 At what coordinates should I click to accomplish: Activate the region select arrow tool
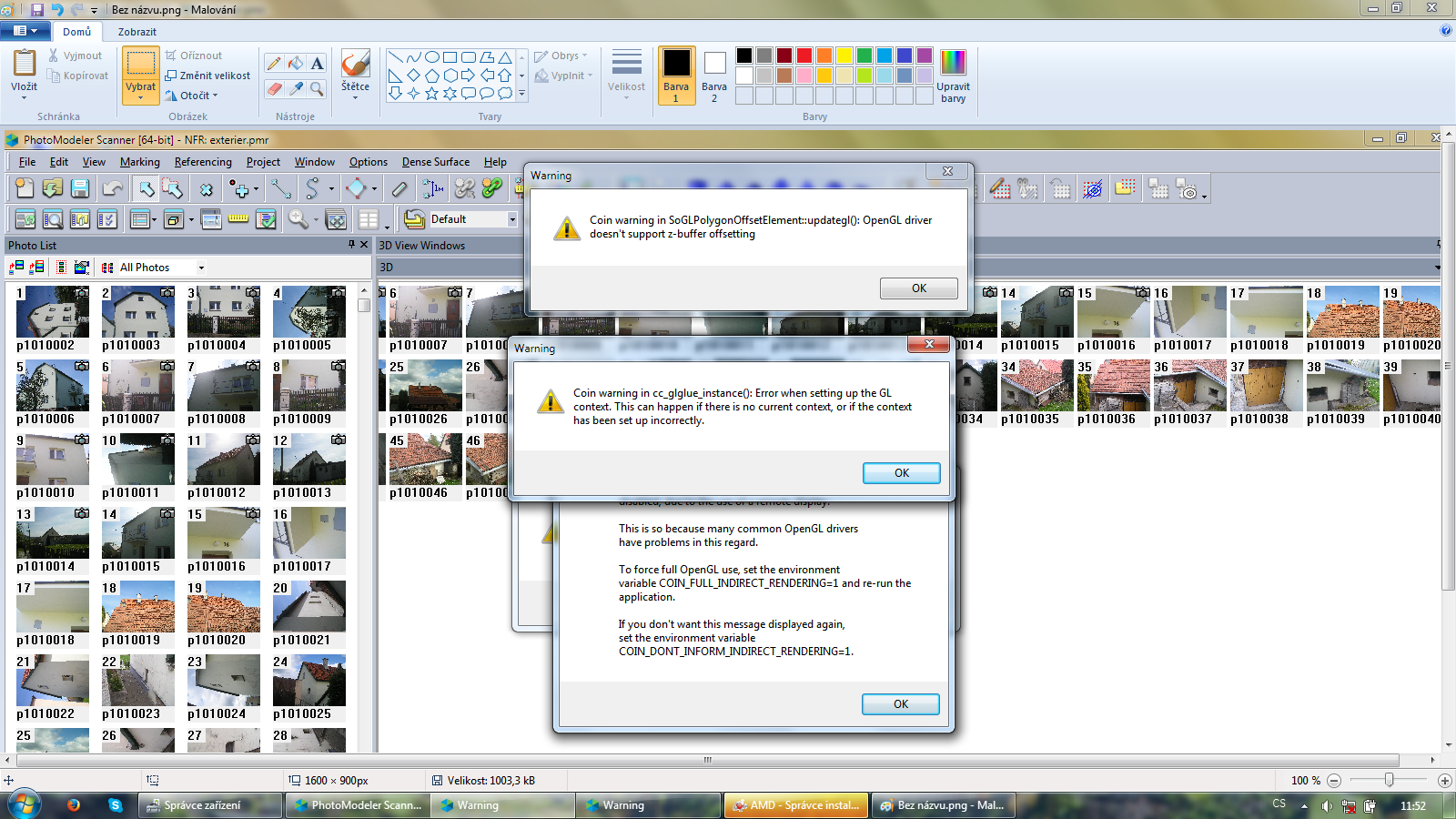click(173, 188)
